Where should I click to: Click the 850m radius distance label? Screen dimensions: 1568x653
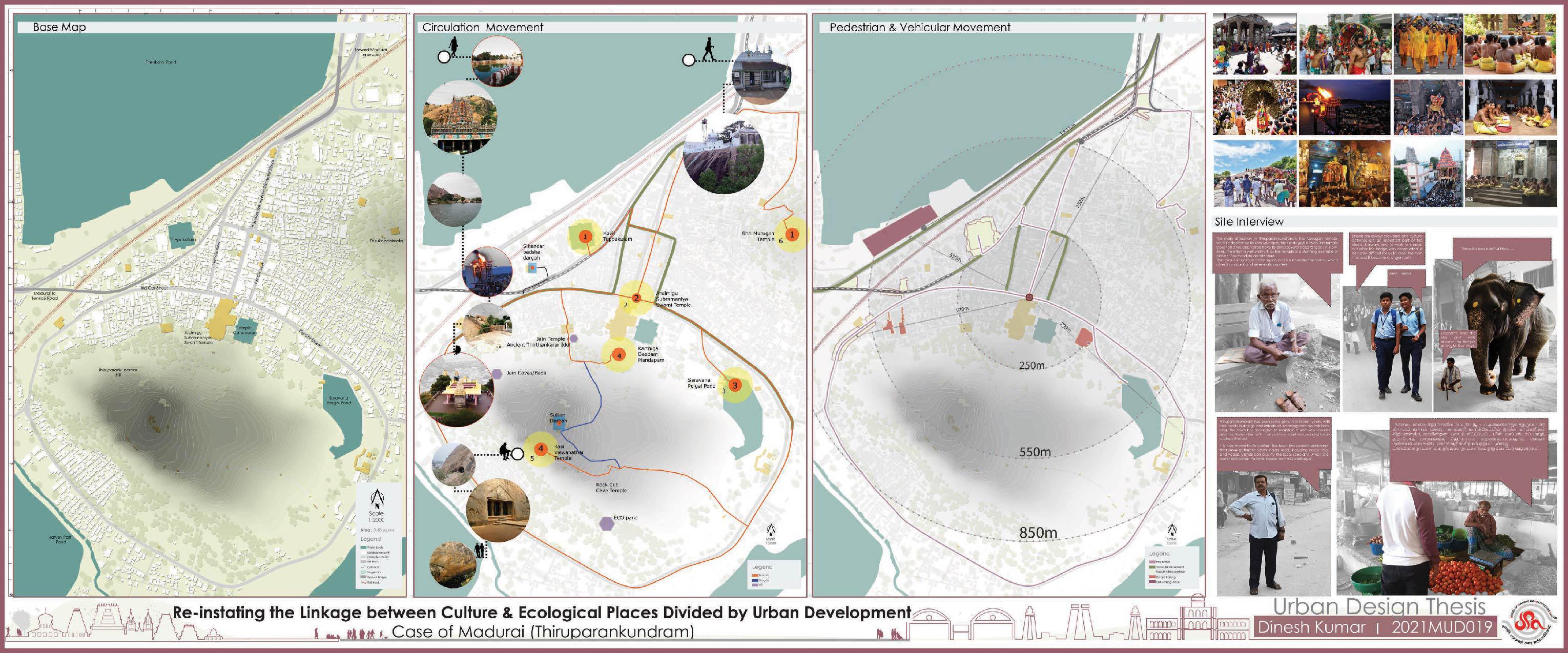1038,533
